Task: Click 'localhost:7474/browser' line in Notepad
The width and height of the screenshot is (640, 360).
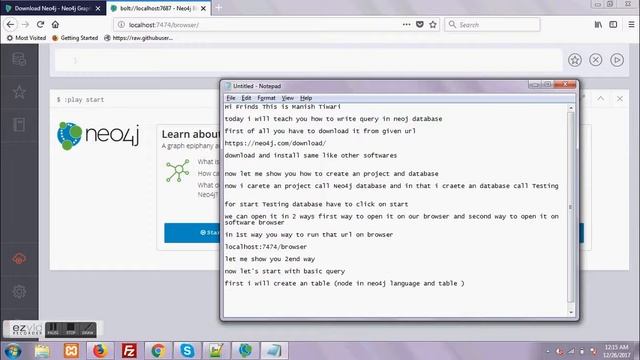Action: pyautogui.click(x=266, y=247)
